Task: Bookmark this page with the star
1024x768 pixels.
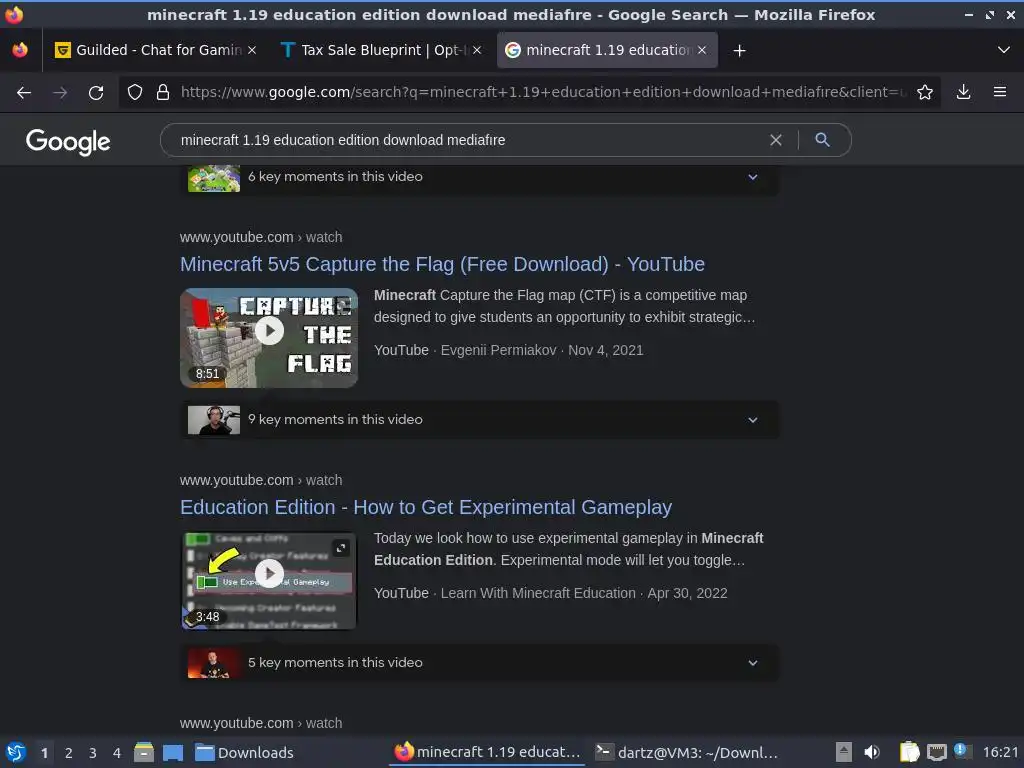Action: coord(925,92)
